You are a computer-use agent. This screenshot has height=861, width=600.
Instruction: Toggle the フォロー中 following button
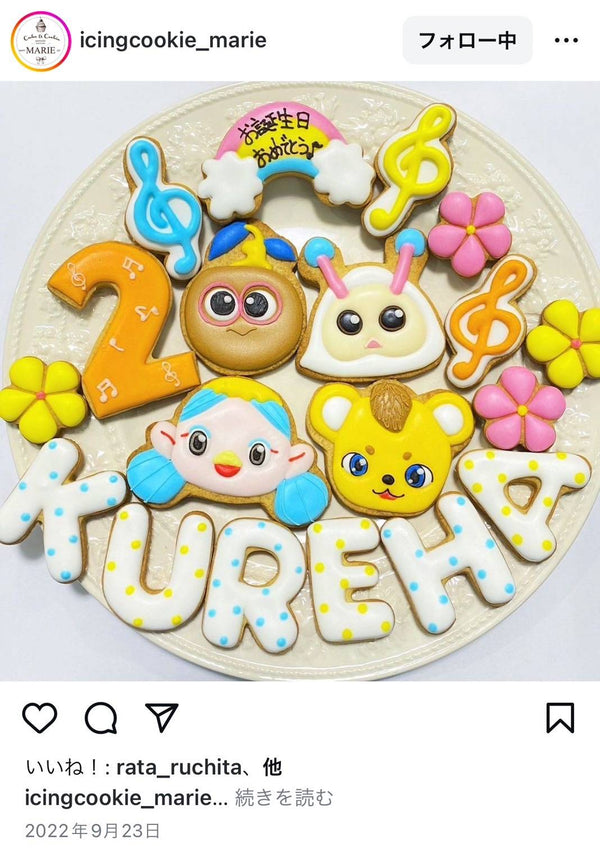click(468, 40)
